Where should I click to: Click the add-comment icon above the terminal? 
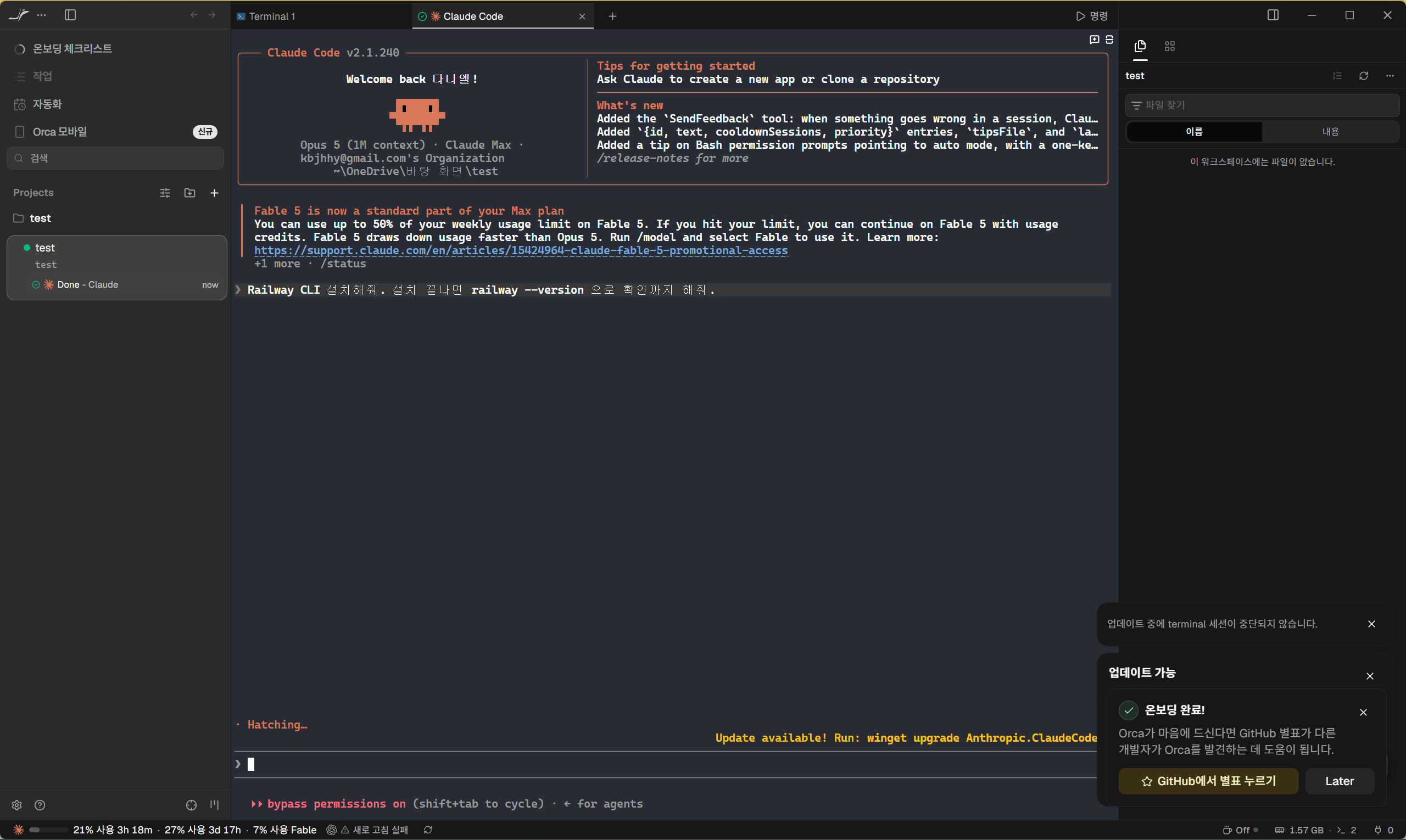[1094, 40]
